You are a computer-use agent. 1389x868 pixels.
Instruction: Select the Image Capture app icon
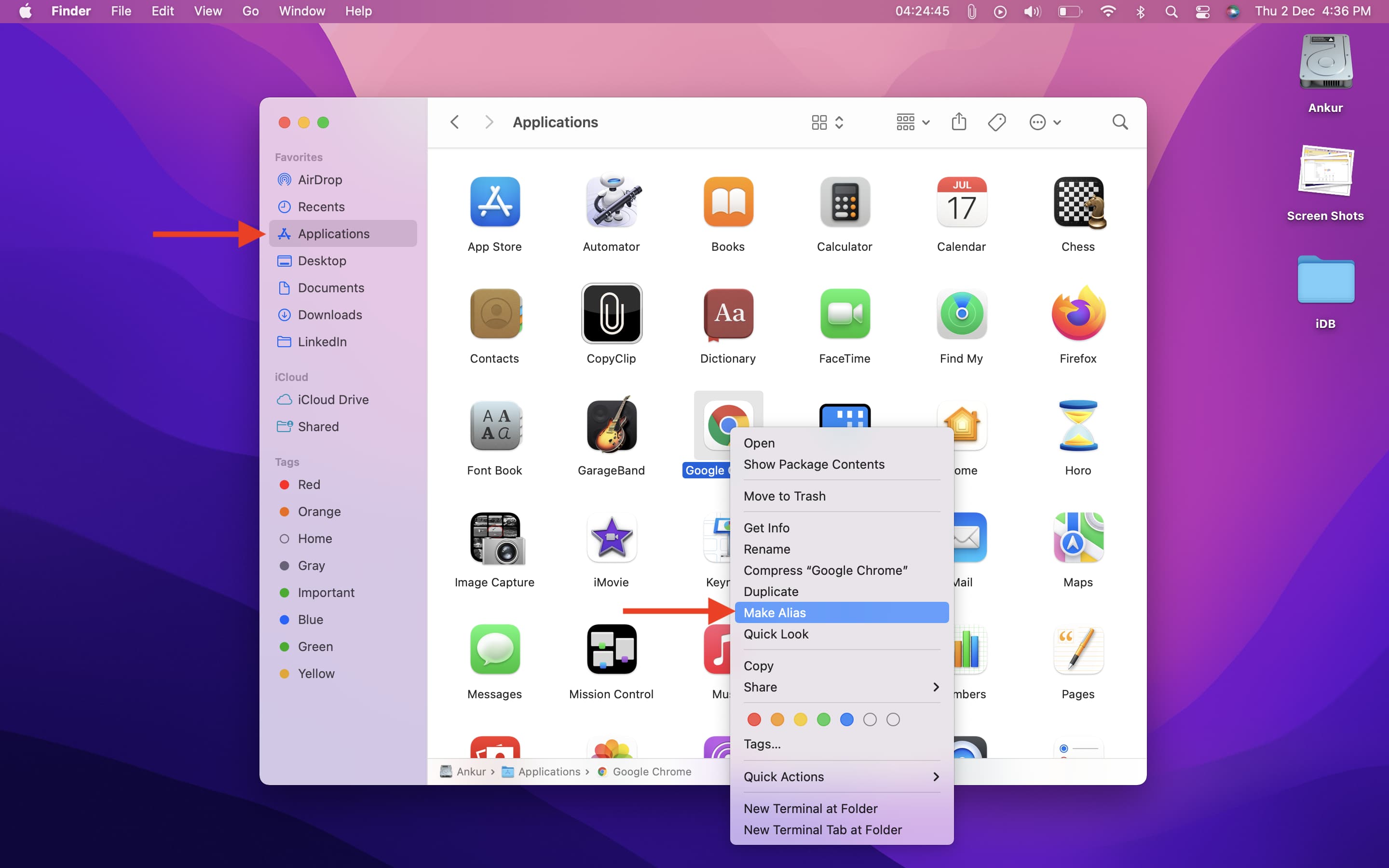(497, 538)
